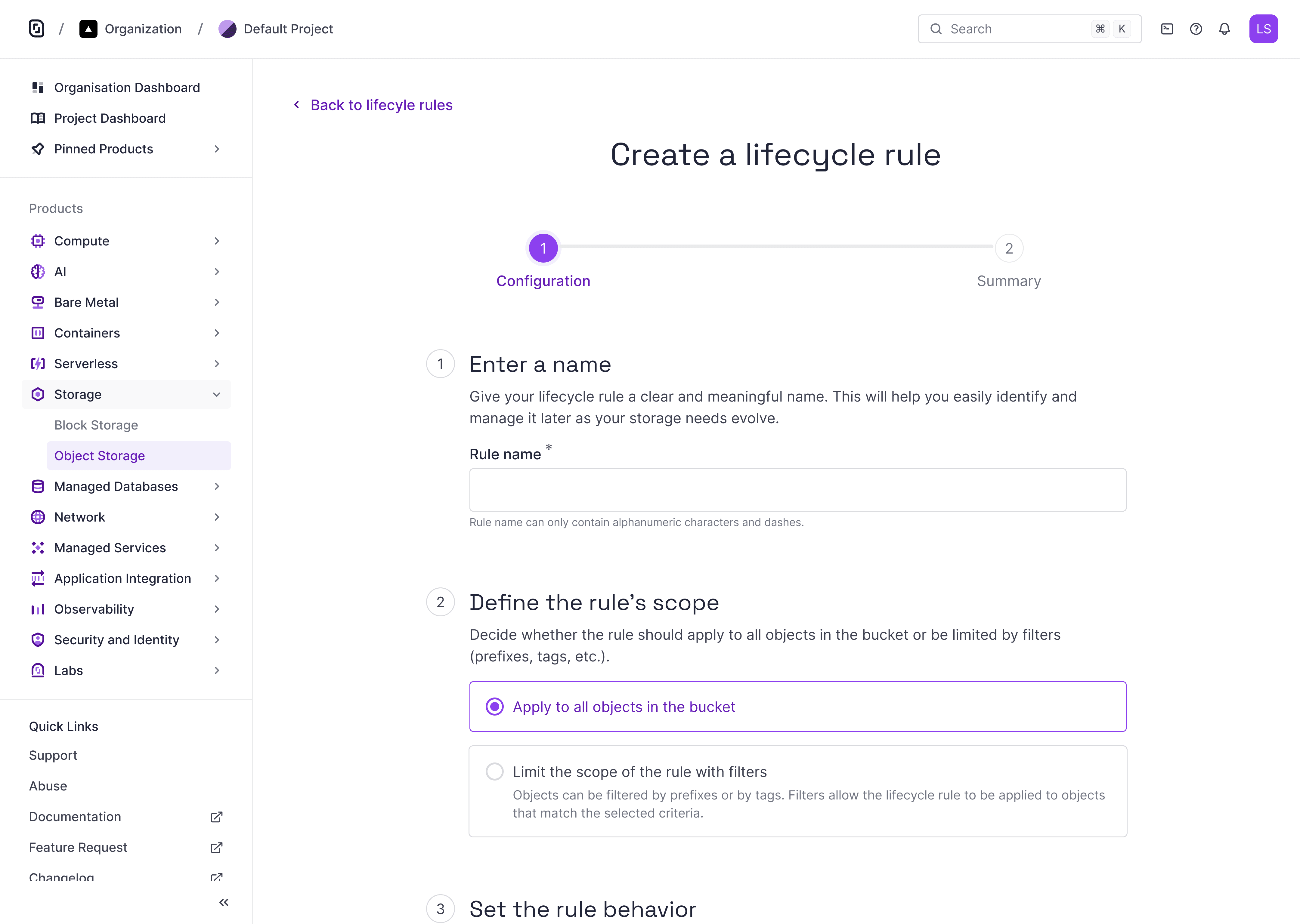Click the help question mark icon
Image resolution: width=1300 pixels, height=924 pixels.
1196,29
